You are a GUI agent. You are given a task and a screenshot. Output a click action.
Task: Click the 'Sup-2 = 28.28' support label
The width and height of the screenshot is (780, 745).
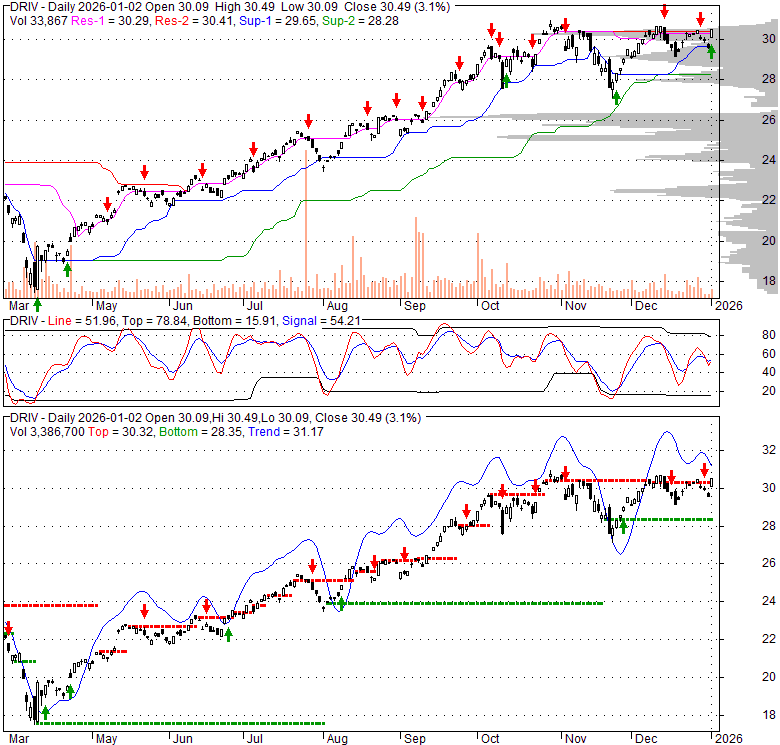point(360,21)
